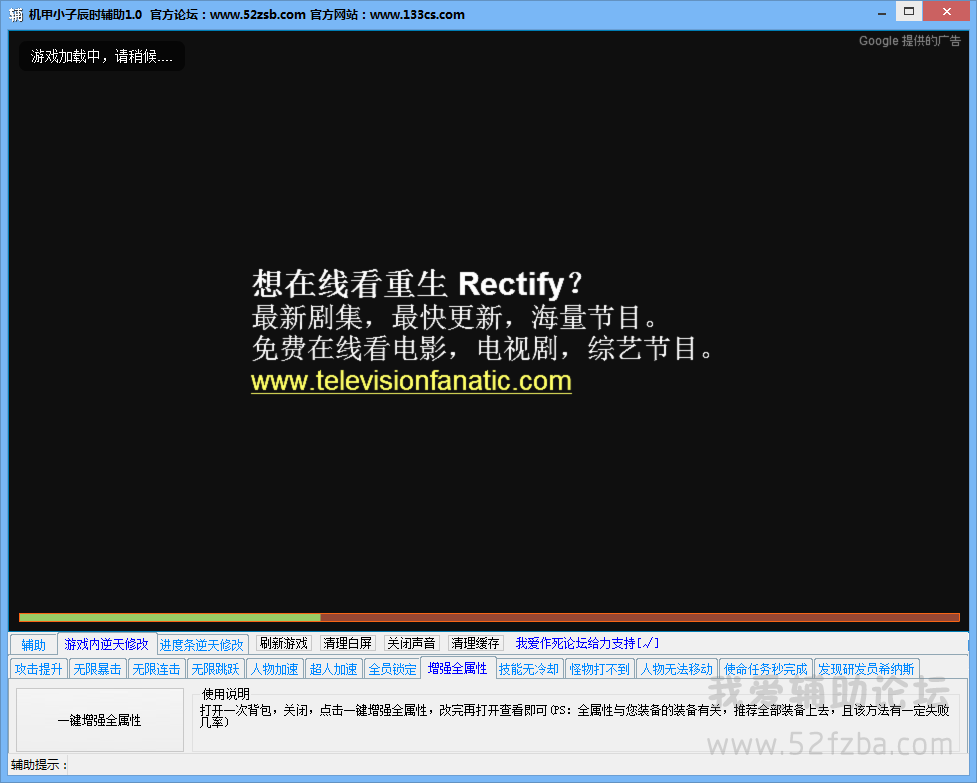Open the 攻击提升 sub-tab
977x783 pixels.
coord(39,669)
